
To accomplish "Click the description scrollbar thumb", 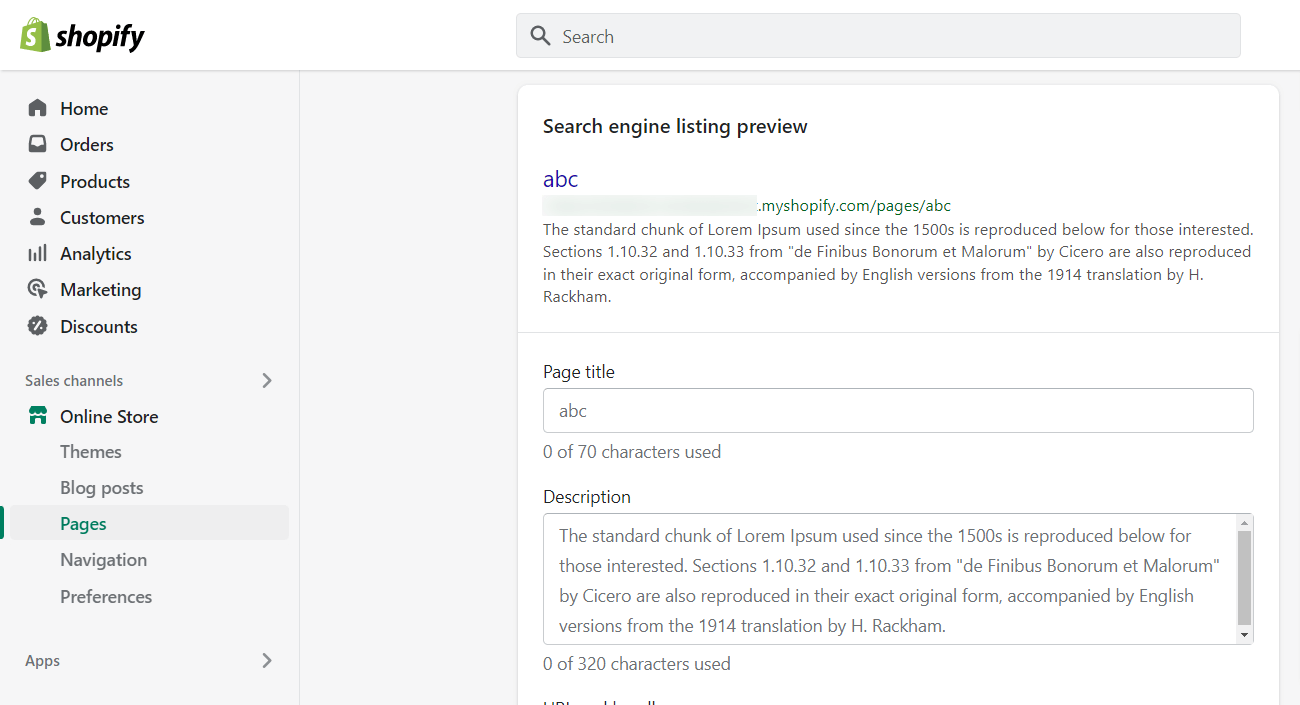I will click(x=1244, y=578).
